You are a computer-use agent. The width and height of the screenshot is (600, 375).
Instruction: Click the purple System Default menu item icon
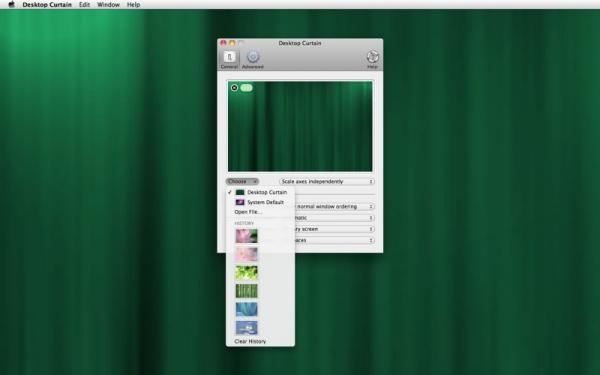[240, 202]
